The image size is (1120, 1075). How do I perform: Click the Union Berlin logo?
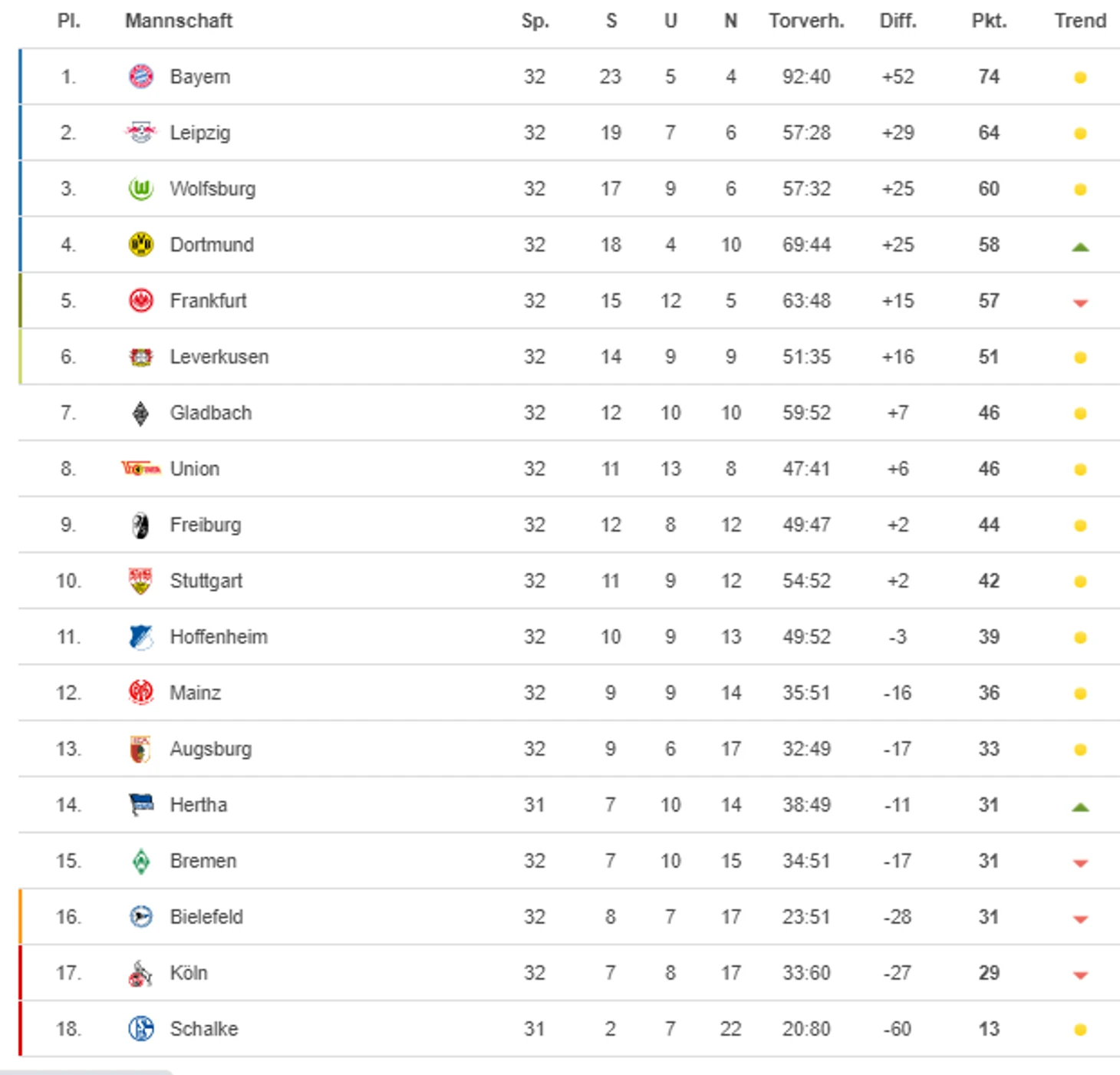pos(141,469)
